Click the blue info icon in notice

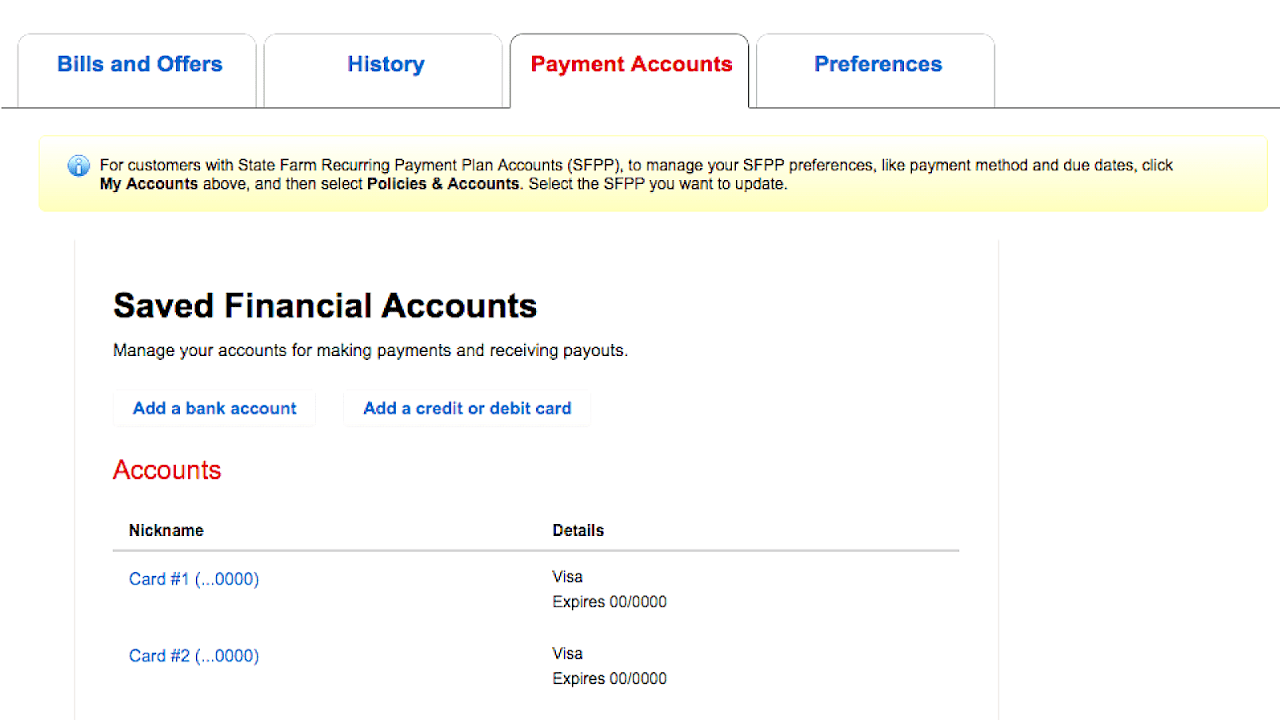click(79, 166)
